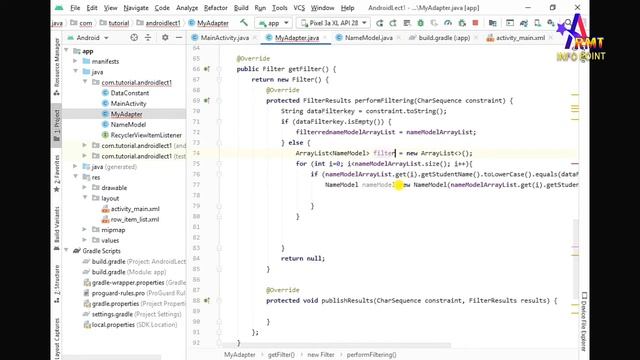Click the Attach Debugger to Android Process icon

click(462, 23)
